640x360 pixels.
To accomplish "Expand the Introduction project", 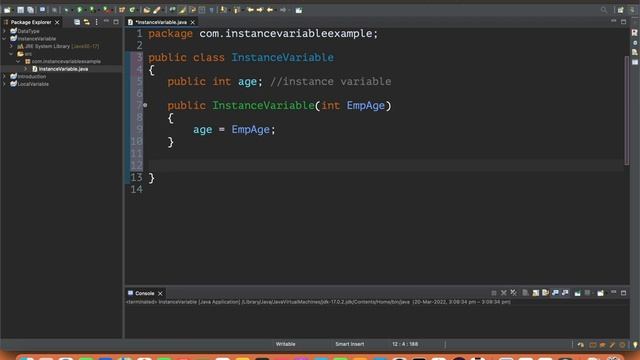I will pos(4,76).
